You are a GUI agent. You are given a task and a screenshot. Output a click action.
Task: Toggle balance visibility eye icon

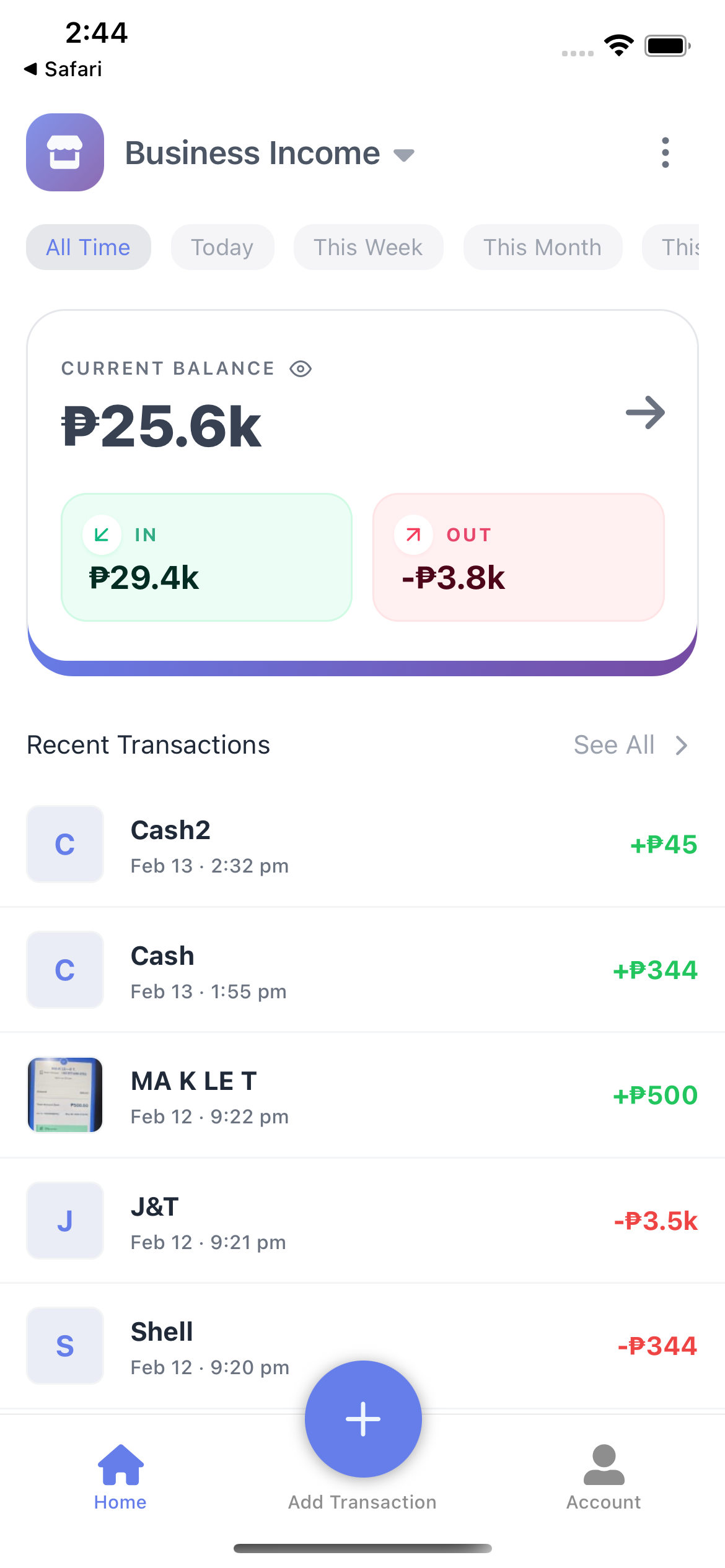click(301, 369)
